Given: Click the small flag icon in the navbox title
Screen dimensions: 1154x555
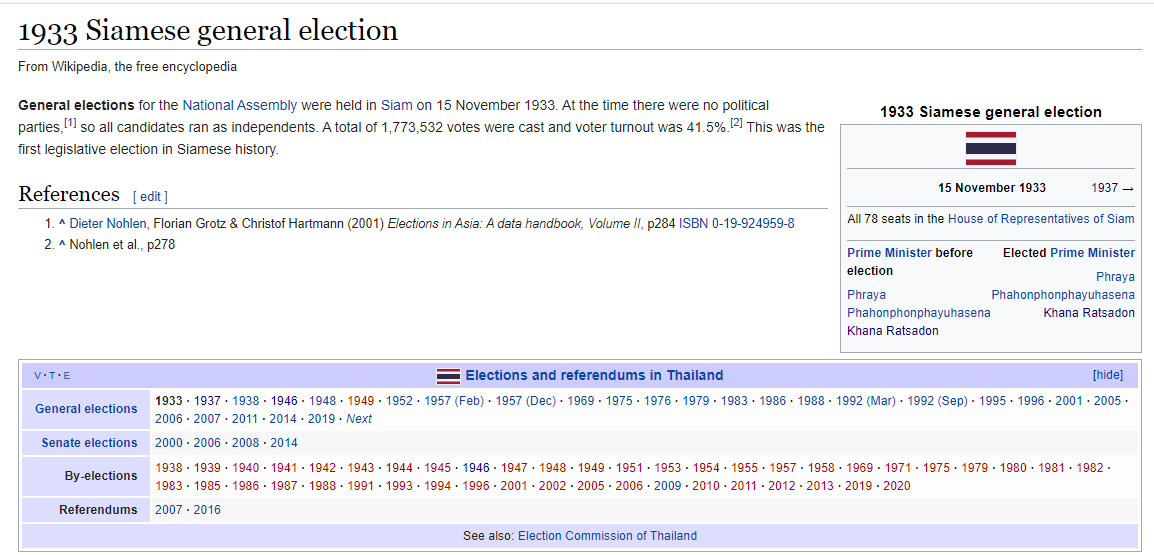Looking at the screenshot, I should click(448, 376).
